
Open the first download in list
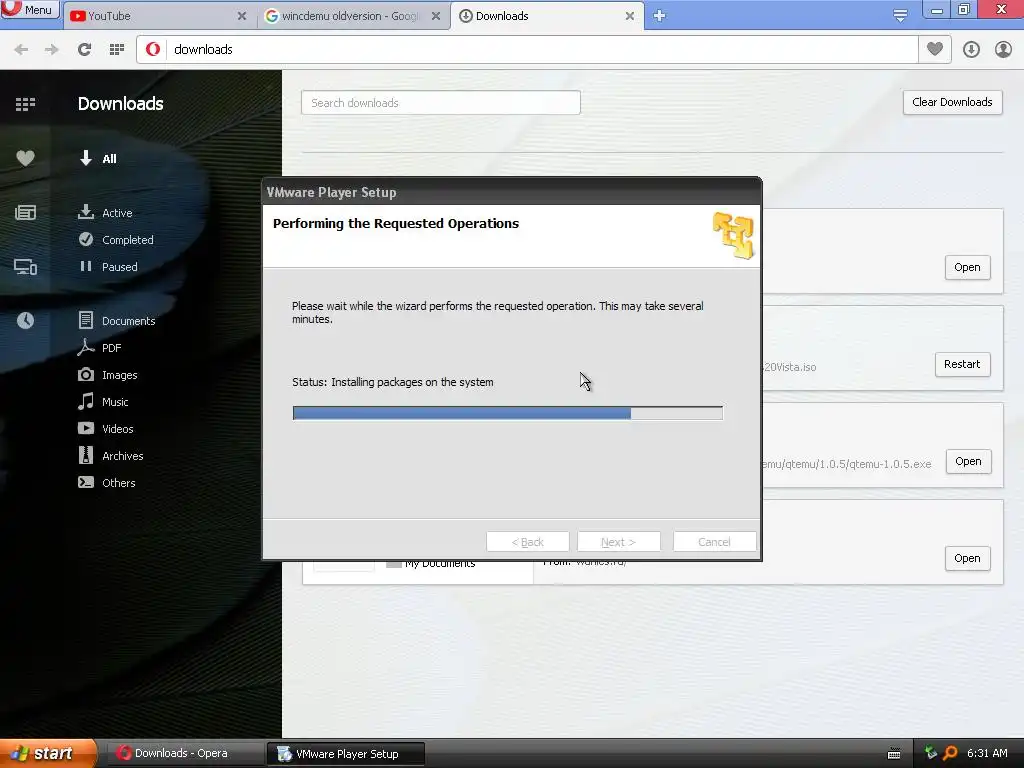click(x=967, y=267)
